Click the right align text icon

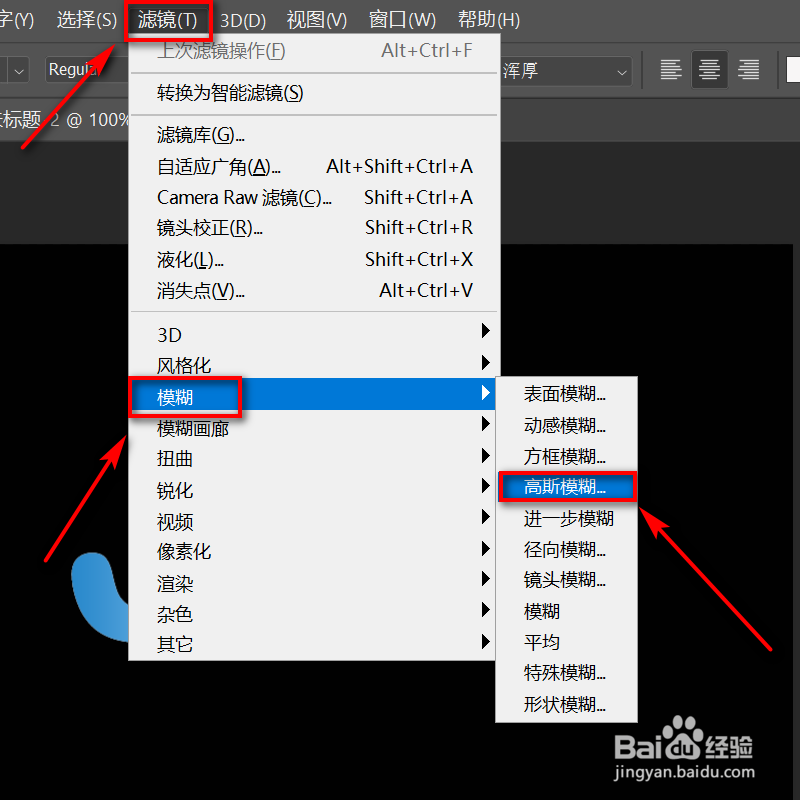coord(748,70)
